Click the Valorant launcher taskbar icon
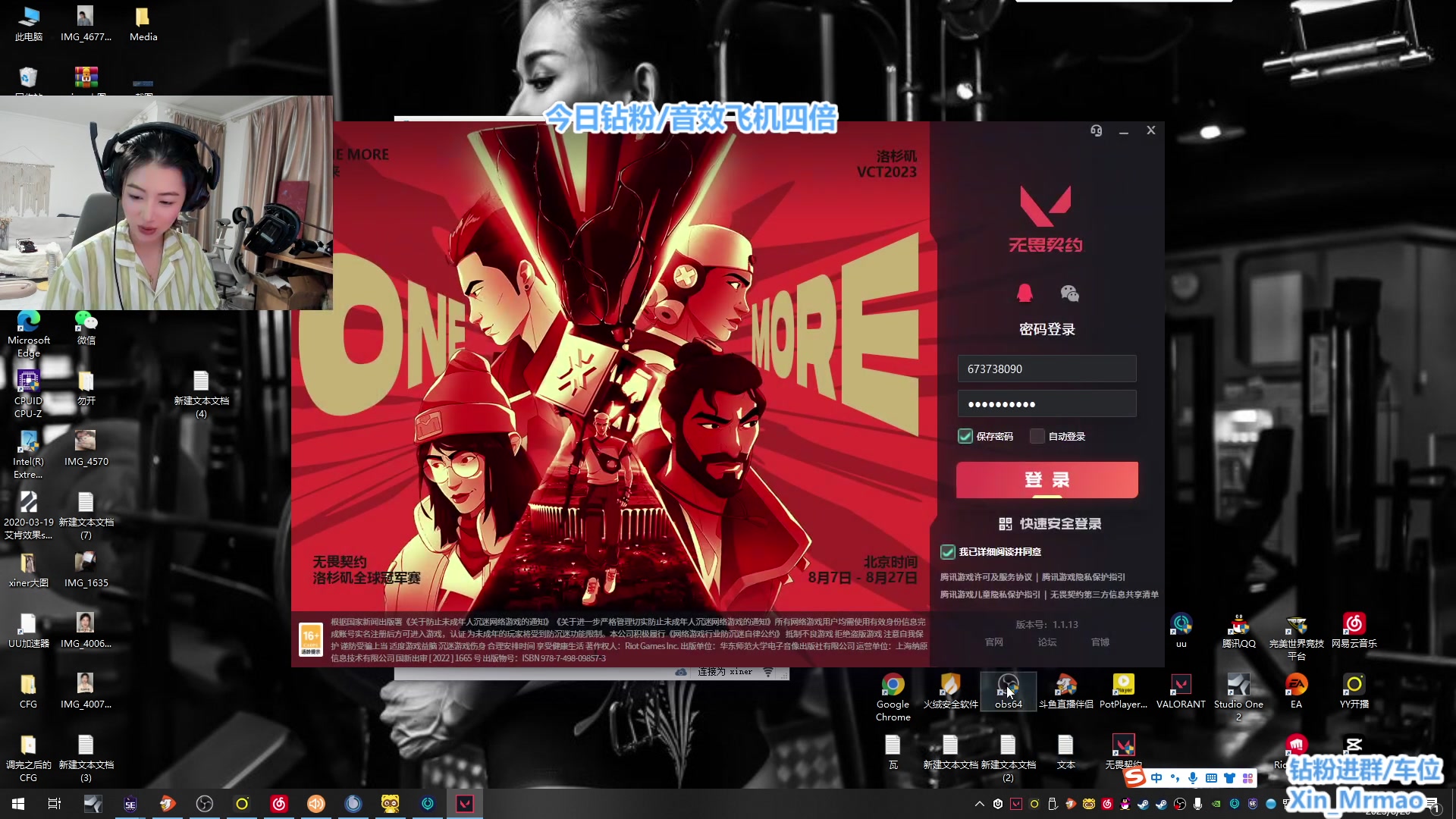 [464, 804]
